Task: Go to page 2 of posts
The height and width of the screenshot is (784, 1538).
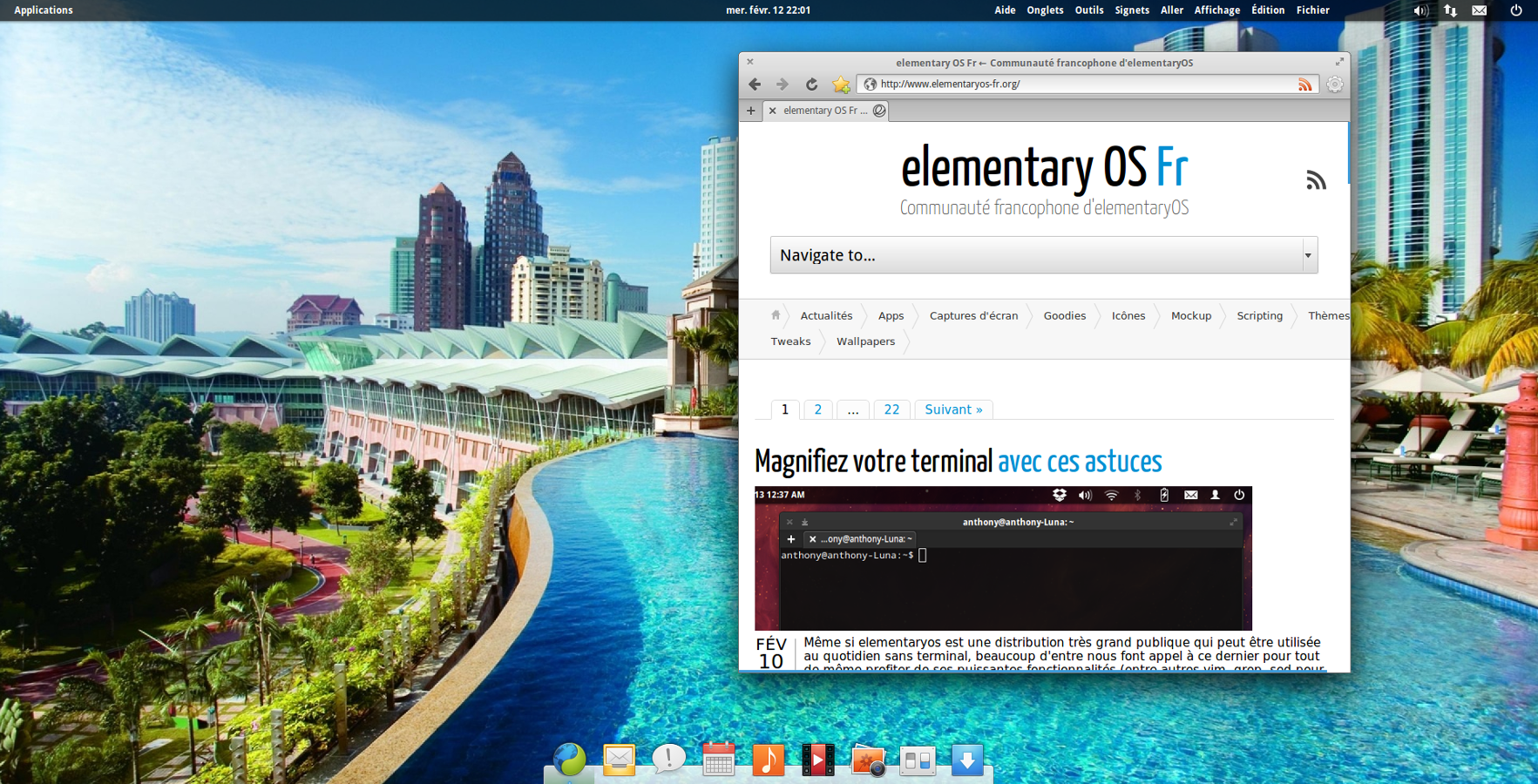Action: [817, 409]
